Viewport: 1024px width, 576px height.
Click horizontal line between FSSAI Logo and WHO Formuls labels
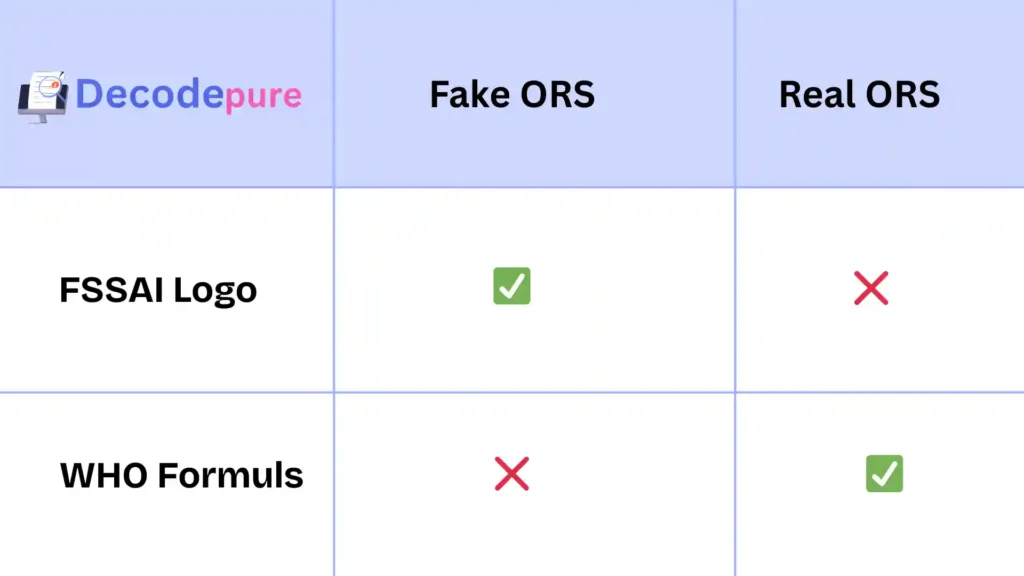pos(166,392)
